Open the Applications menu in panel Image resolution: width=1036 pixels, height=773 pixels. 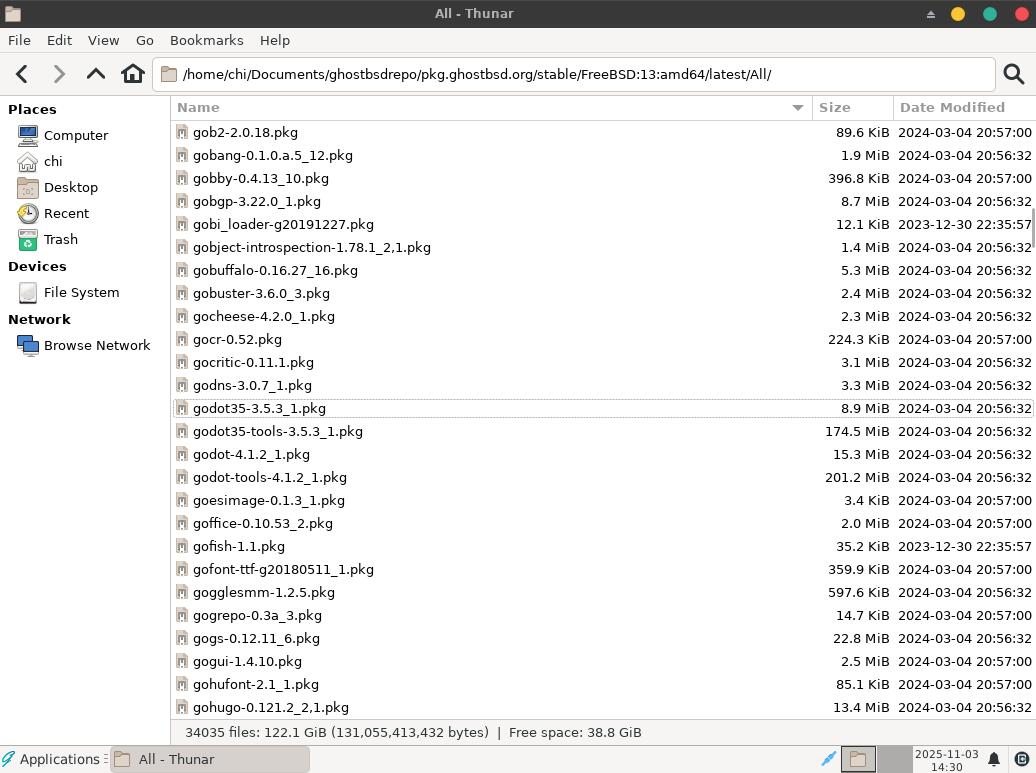pyautogui.click(x=52, y=759)
